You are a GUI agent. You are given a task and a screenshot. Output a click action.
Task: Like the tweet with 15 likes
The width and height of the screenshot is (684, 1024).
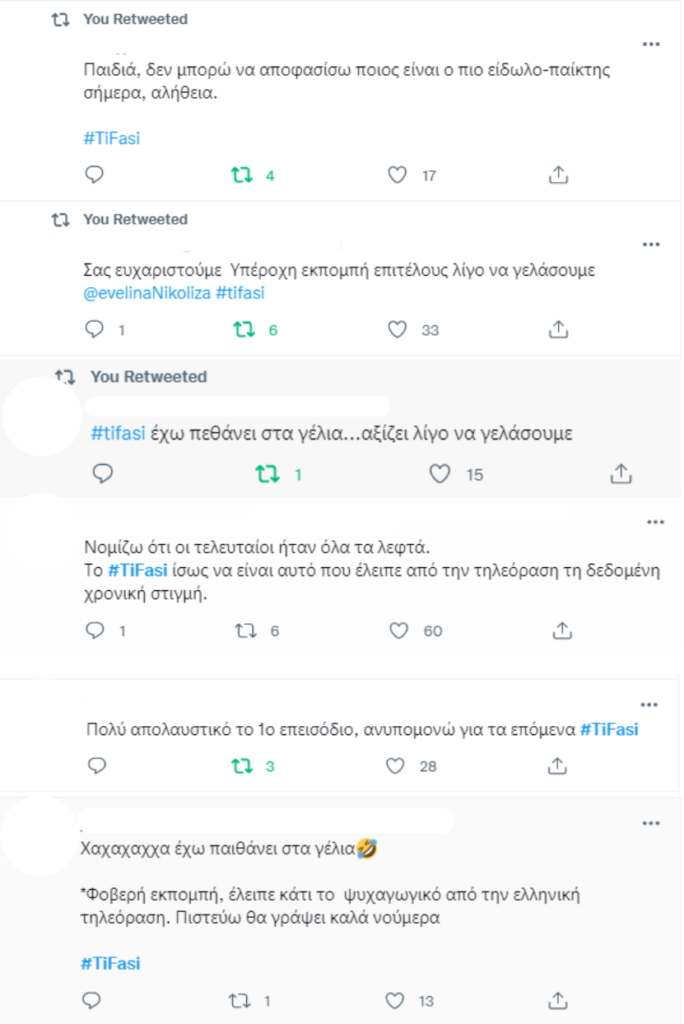440,474
